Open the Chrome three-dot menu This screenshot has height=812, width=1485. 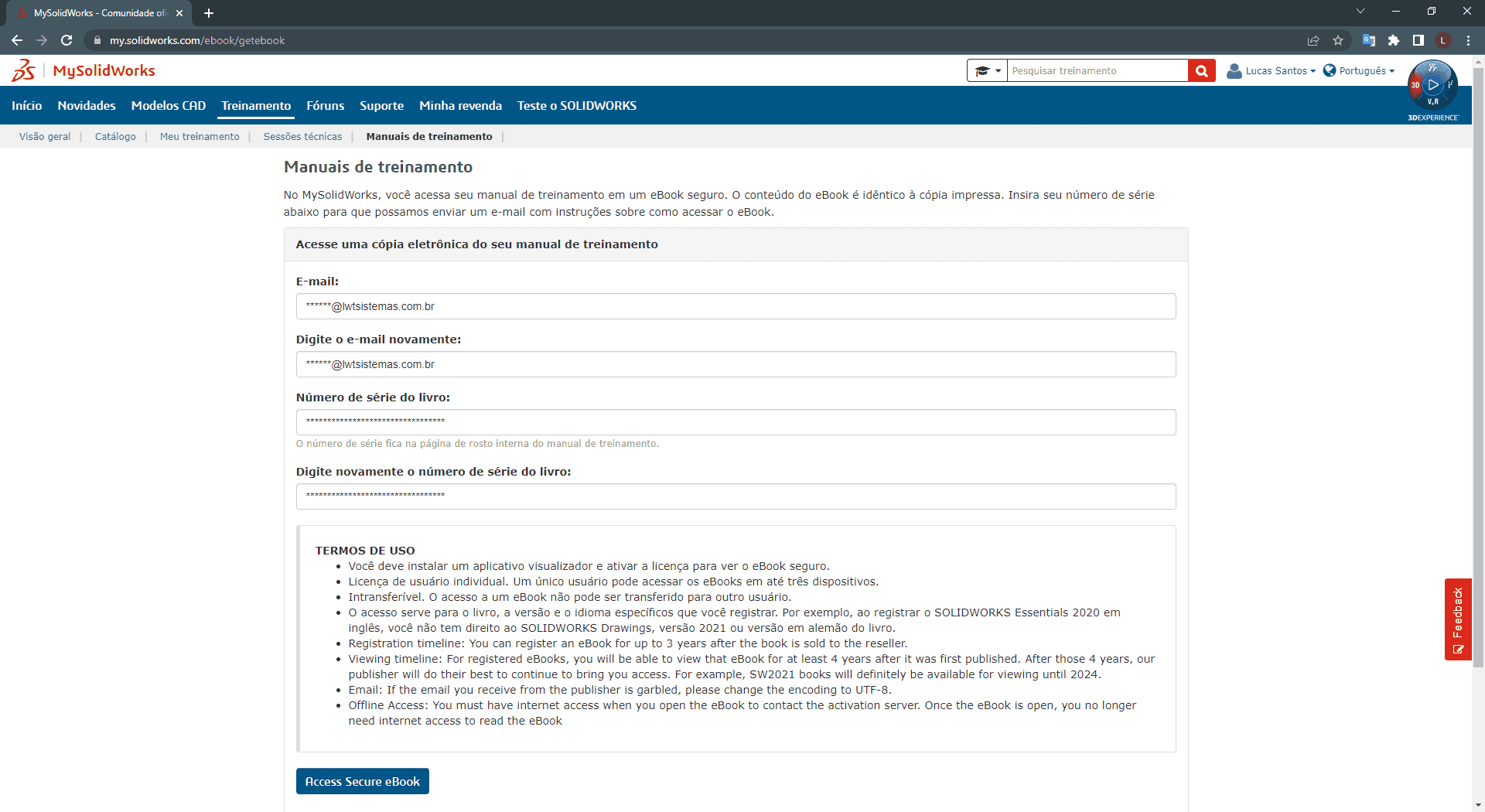tap(1468, 40)
